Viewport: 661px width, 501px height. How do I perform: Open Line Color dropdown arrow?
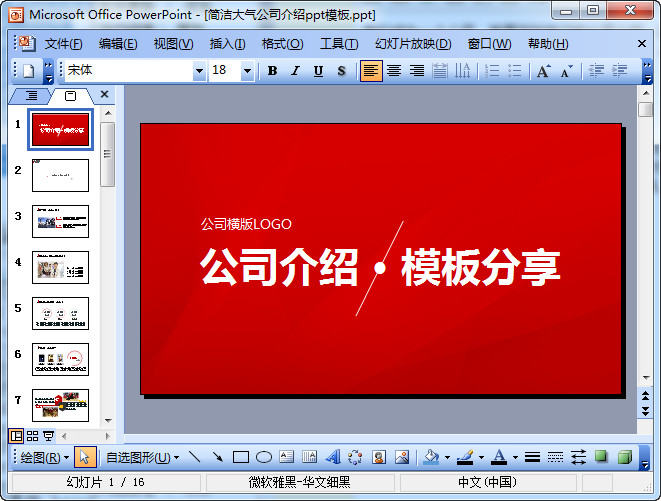481,457
